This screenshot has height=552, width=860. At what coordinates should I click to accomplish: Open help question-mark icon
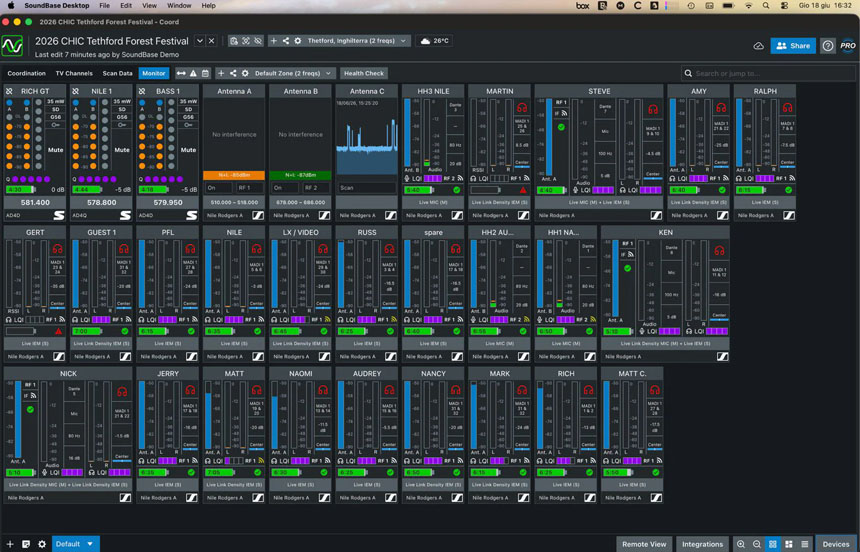coord(828,46)
